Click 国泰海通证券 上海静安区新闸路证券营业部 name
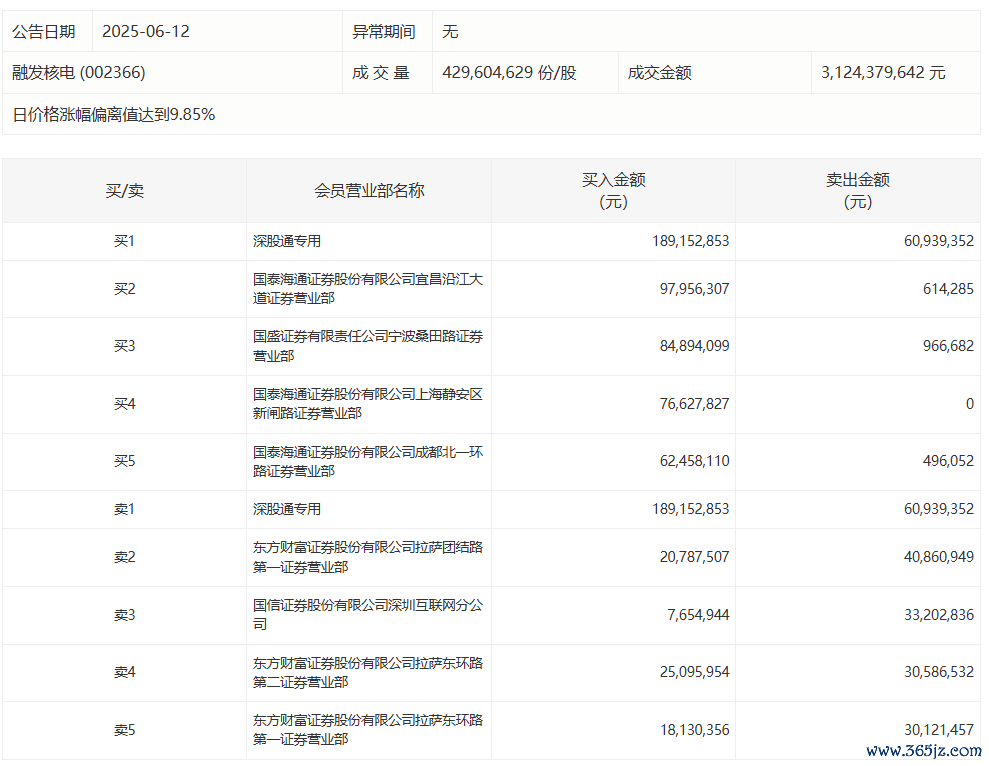 (368, 404)
